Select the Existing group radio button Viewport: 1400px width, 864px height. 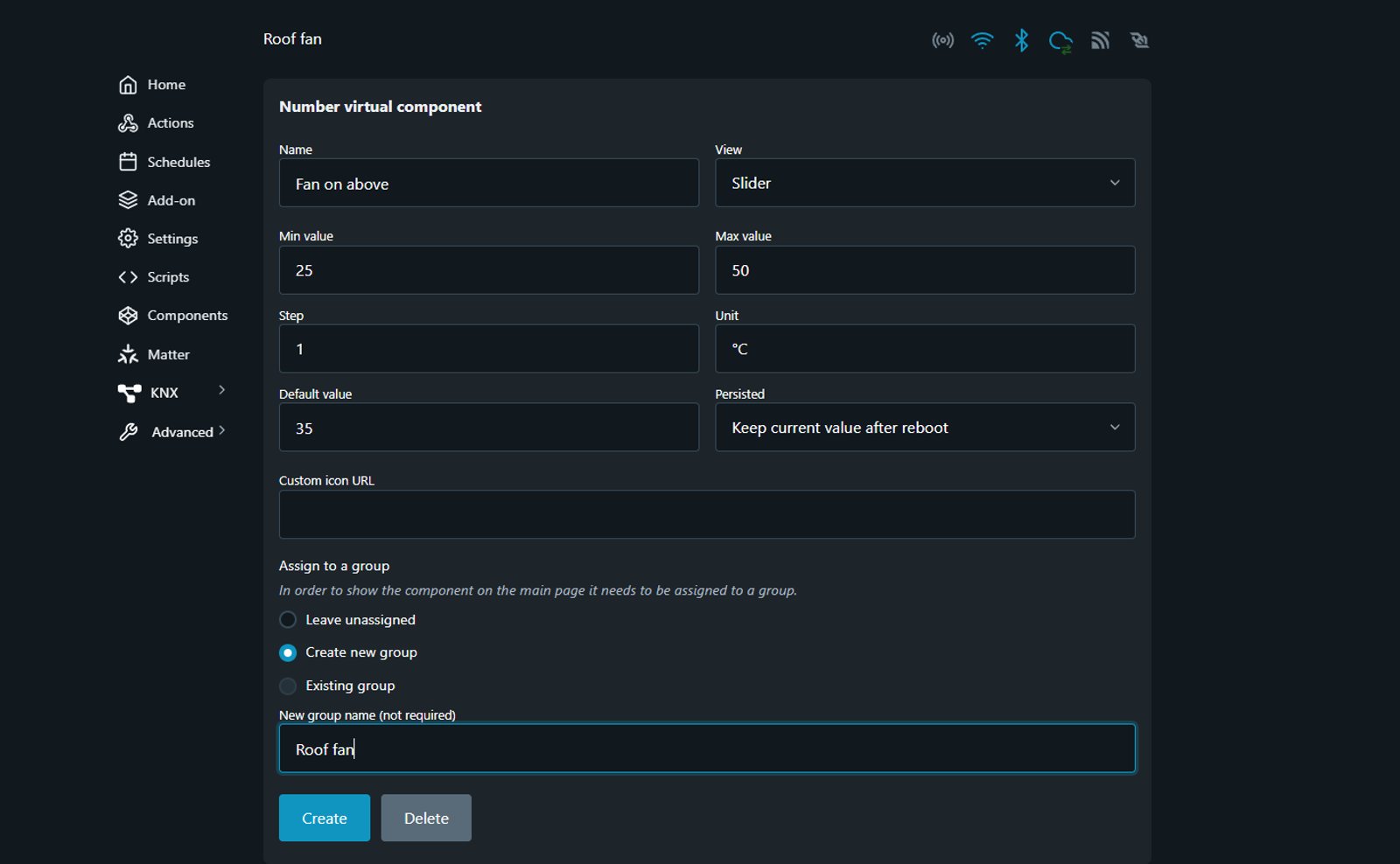(x=288, y=686)
